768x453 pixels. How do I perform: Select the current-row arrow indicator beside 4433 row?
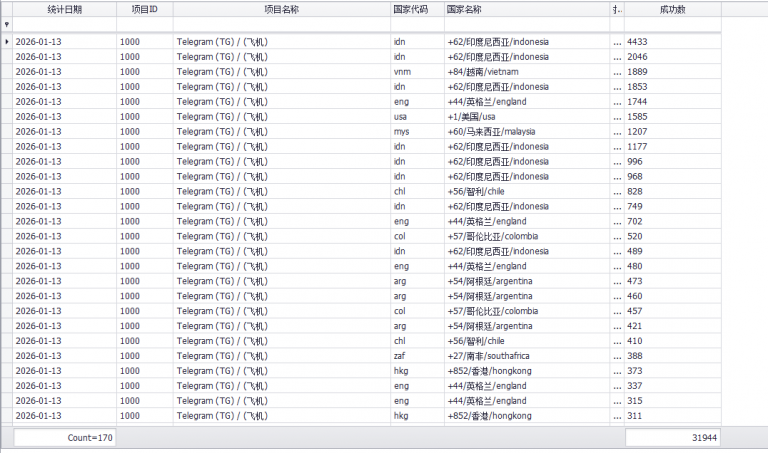click(6, 42)
